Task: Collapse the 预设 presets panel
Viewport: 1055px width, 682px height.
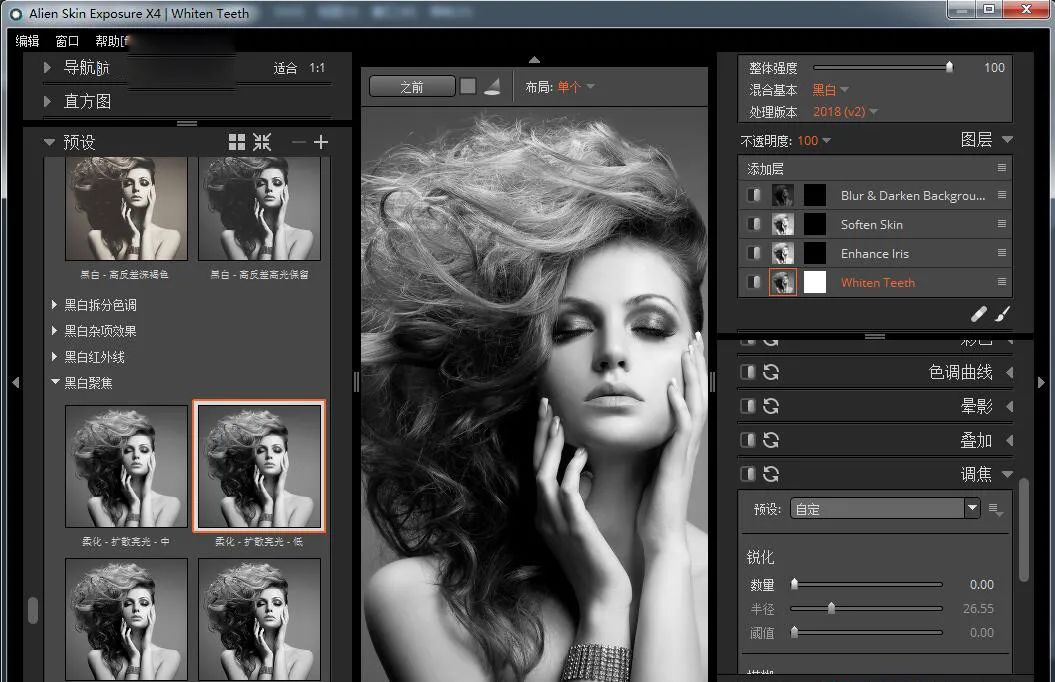Action: point(48,143)
